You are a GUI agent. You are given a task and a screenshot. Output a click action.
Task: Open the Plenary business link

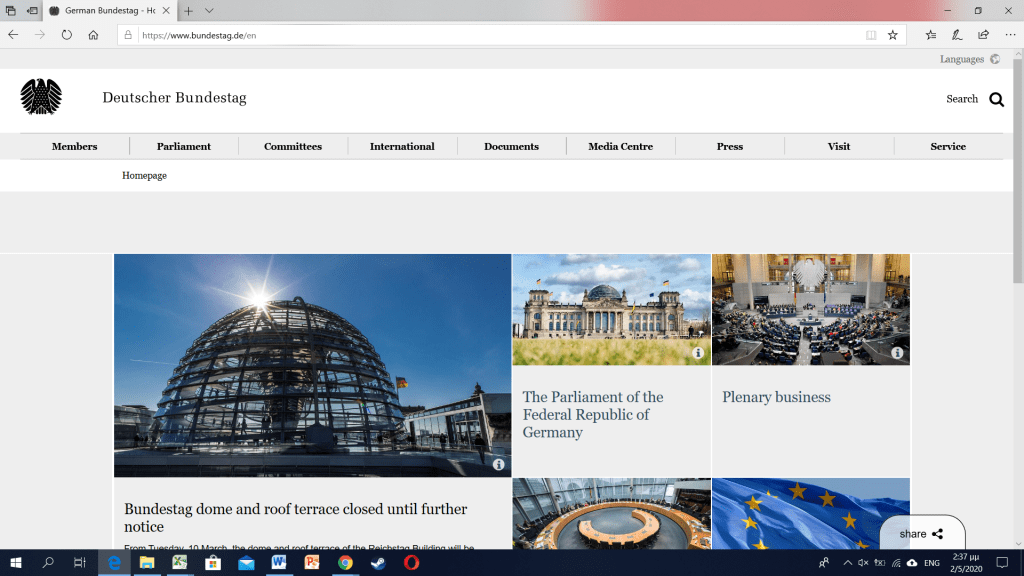pyautogui.click(x=776, y=397)
